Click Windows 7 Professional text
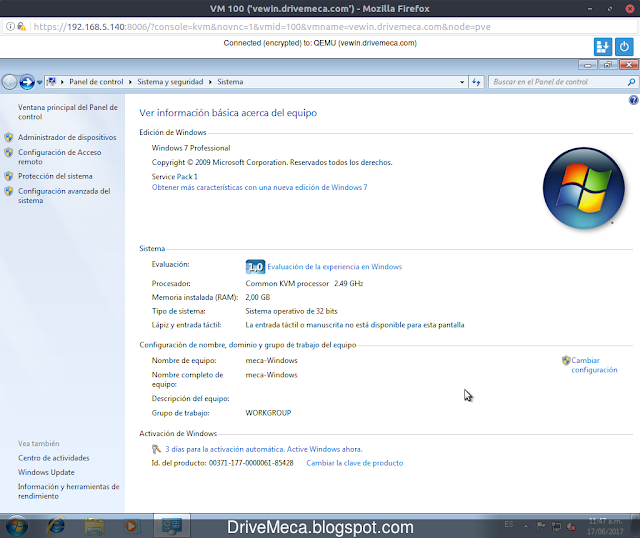The height and width of the screenshot is (538, 640). tap(191, 148)
